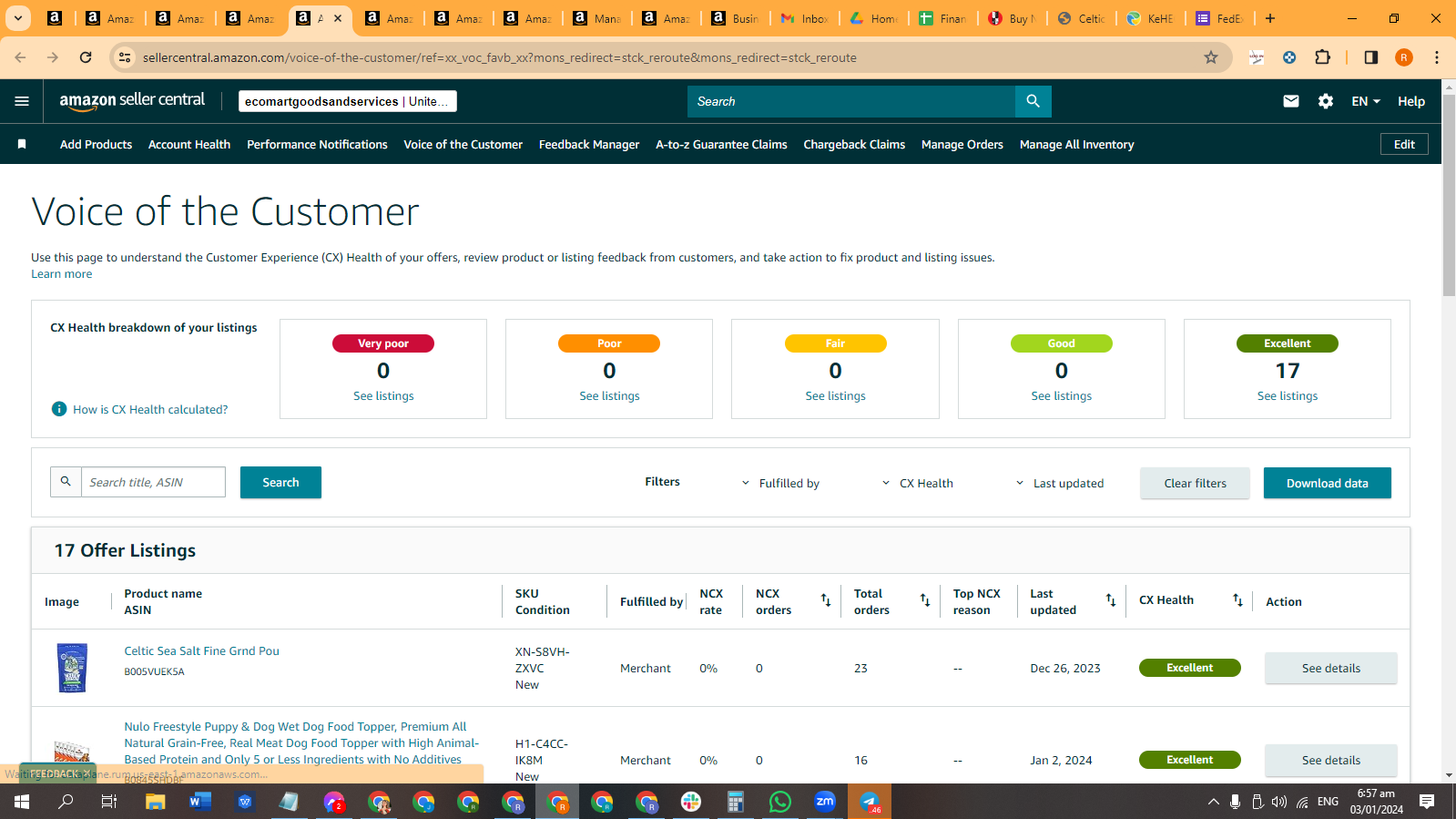Screen dimensions: 1456x819
Task: Click the Seller Central top search field
Action: [x=851, y=101]
